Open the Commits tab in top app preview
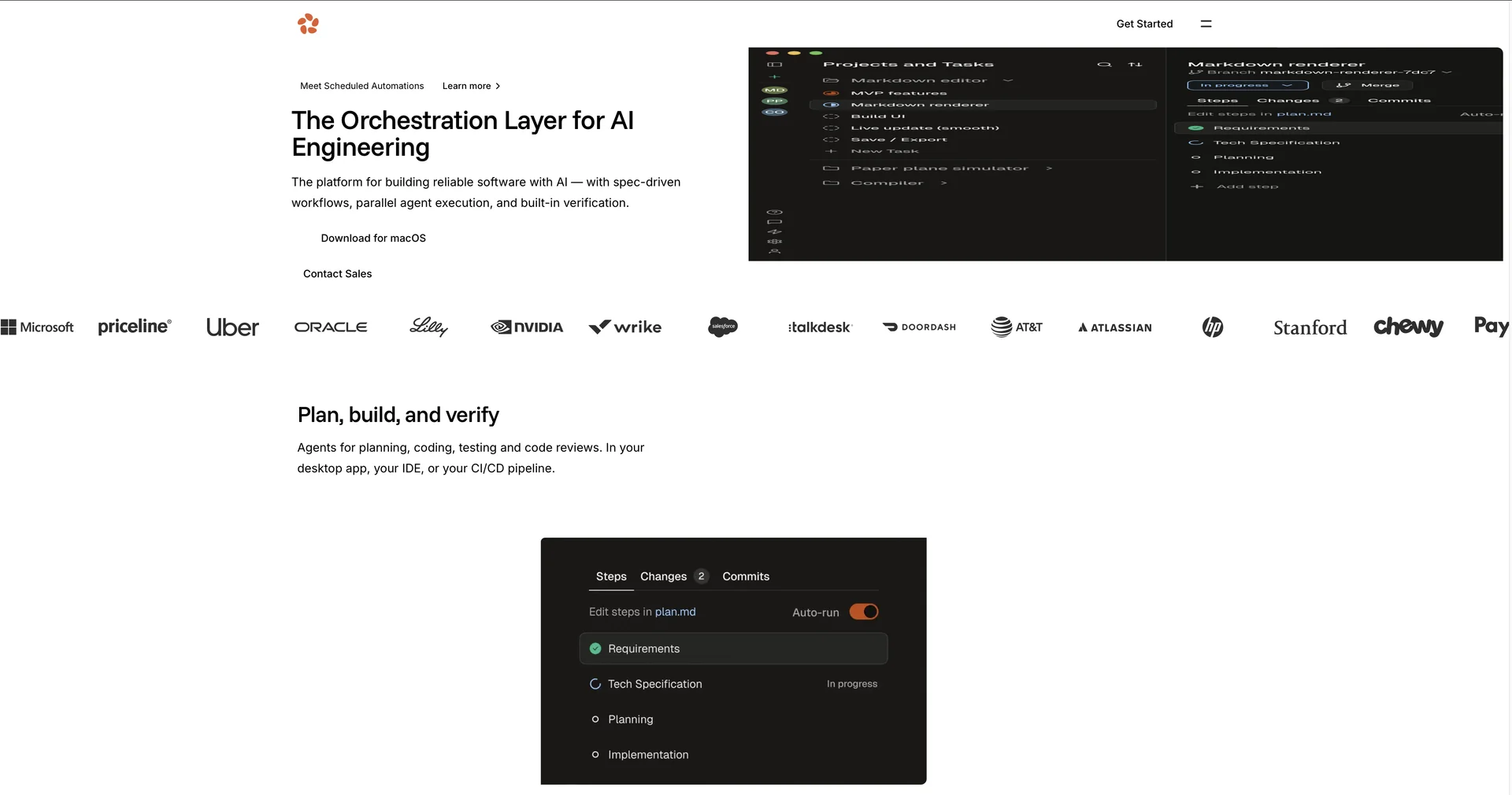Image resolution: width=1512 pixels, height=795 pixels. (1399, 101)
